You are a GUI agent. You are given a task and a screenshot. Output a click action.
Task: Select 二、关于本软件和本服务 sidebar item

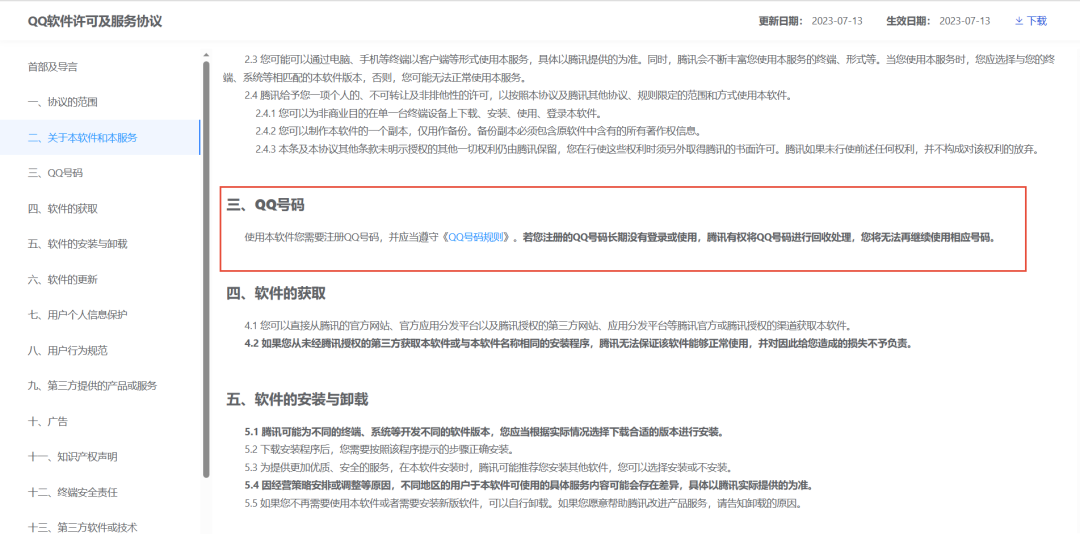pyautogui.click(x=82, y=138)
